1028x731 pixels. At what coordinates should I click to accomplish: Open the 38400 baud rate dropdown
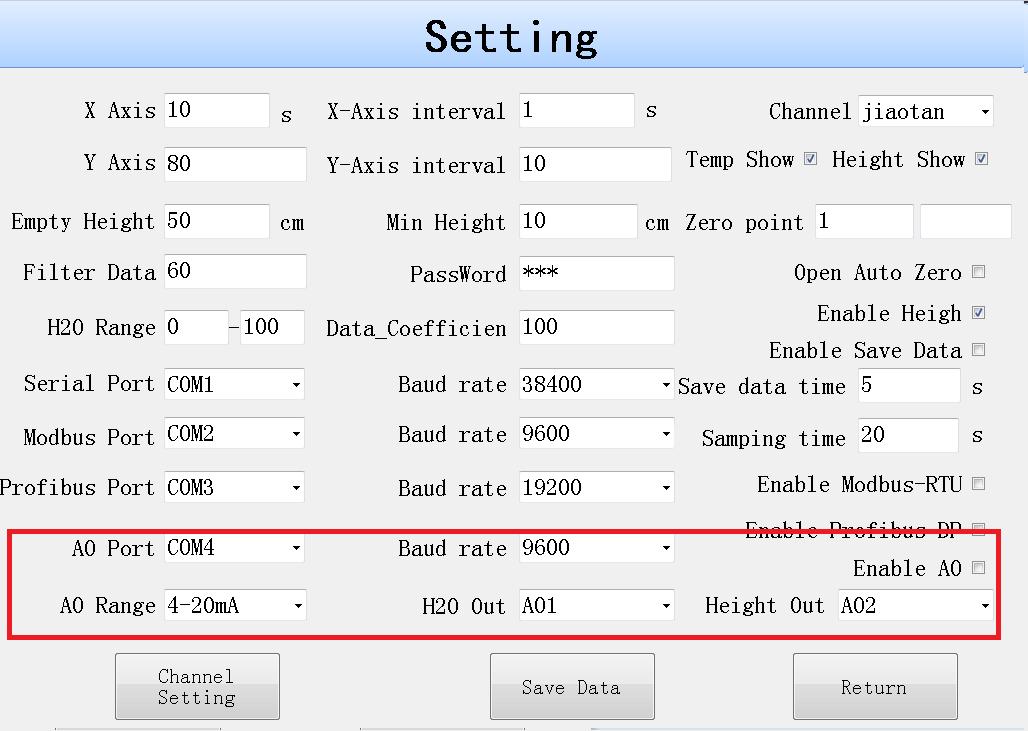(596, 384)
